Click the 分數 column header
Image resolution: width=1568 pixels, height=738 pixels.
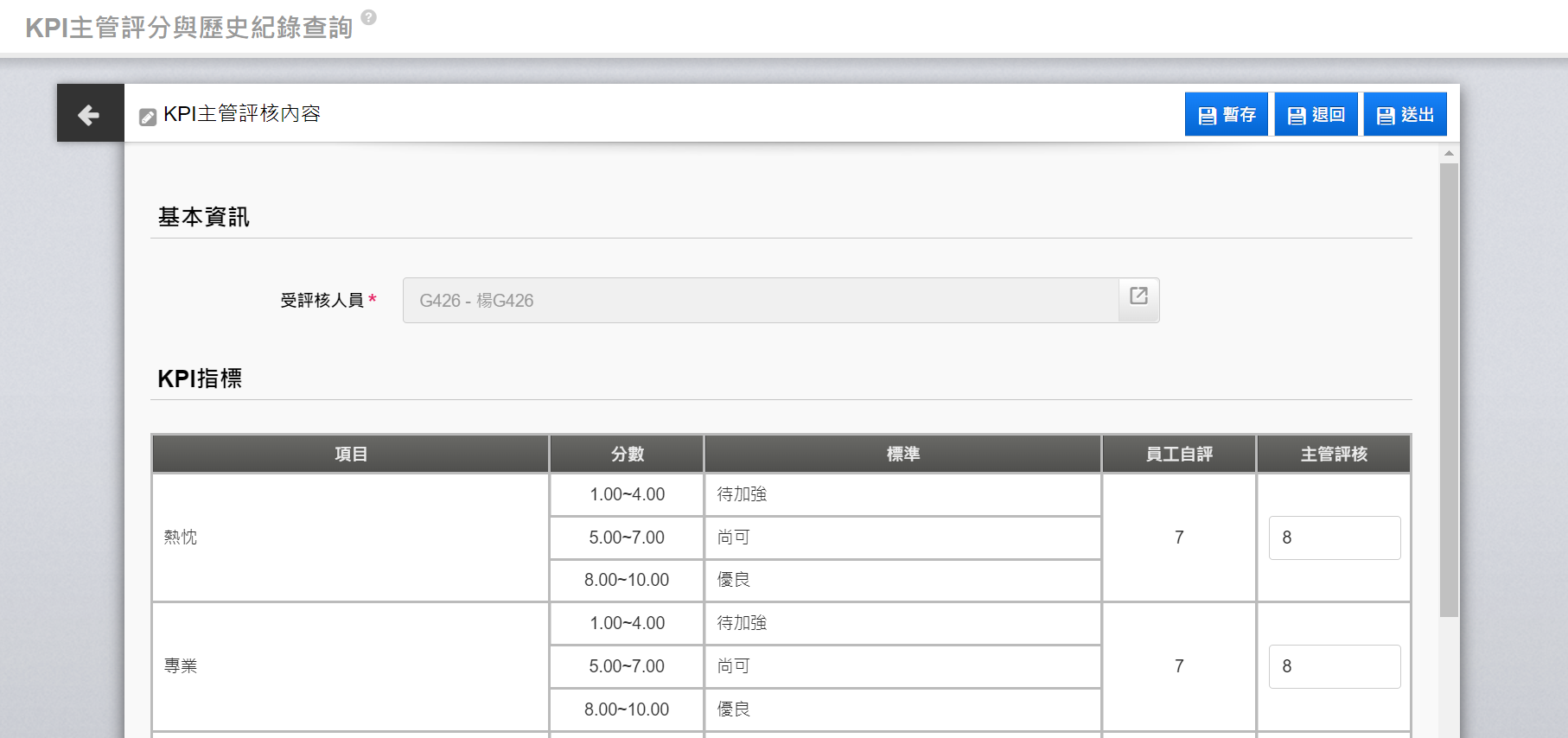627,455
